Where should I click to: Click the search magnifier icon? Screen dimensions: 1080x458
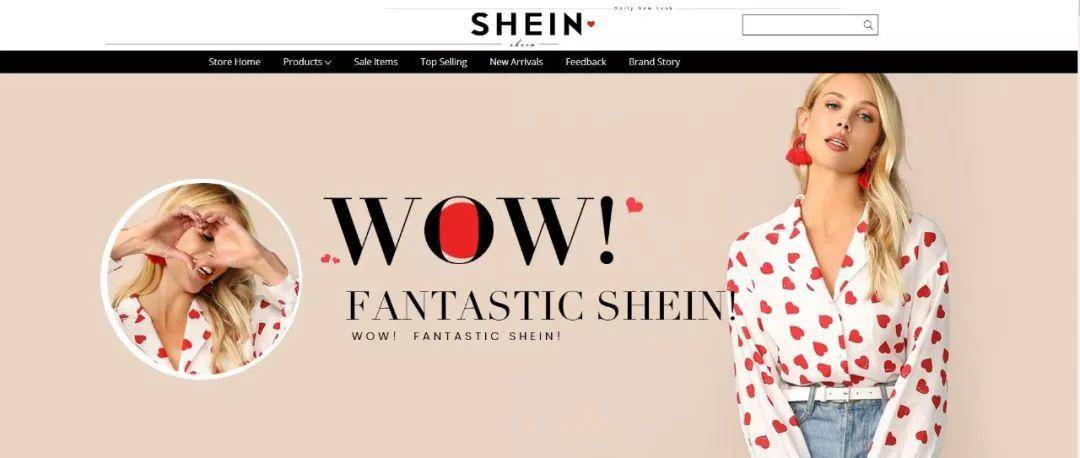[868, 25]
